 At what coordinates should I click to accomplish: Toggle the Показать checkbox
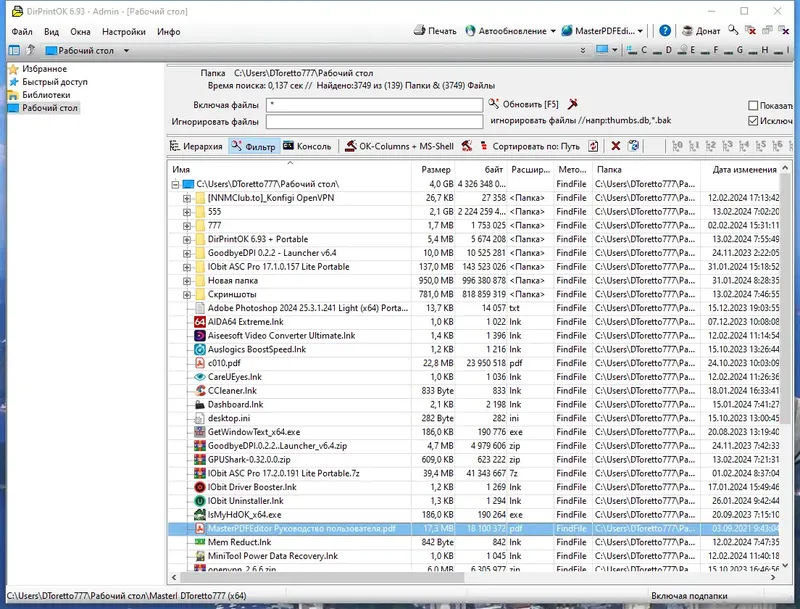tap(753, 106)
